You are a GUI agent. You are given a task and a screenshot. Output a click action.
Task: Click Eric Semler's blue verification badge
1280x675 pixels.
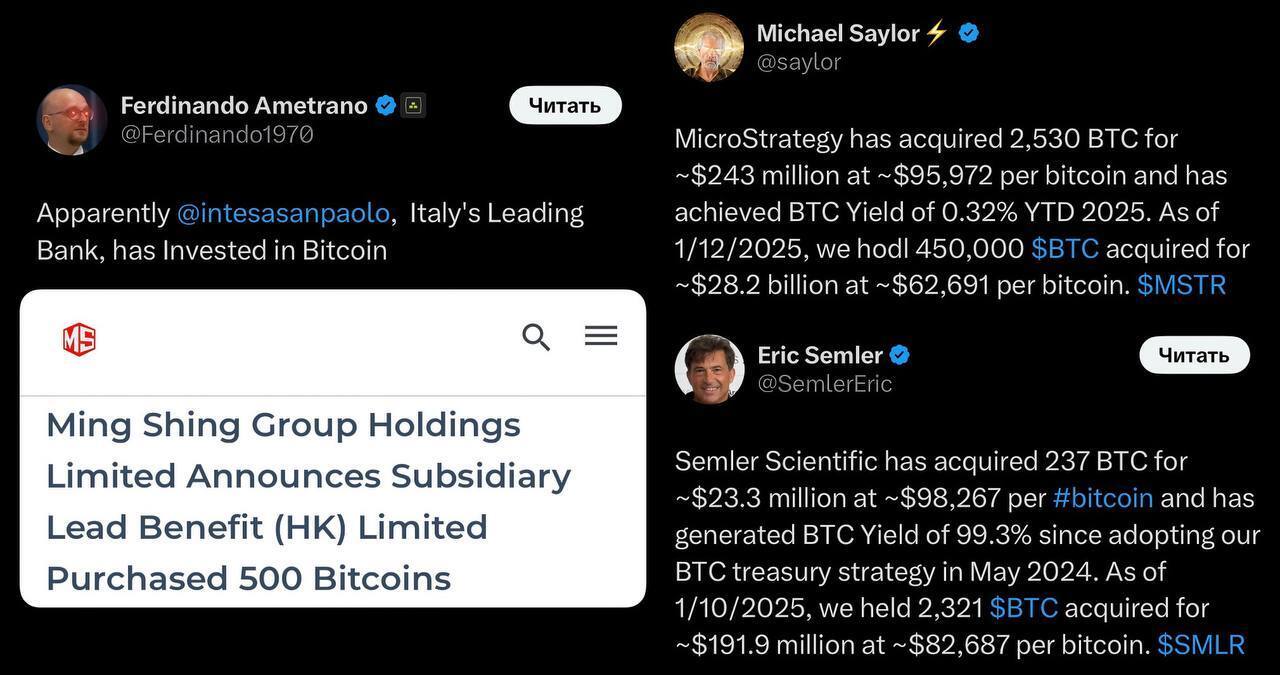tap(900, 354)
